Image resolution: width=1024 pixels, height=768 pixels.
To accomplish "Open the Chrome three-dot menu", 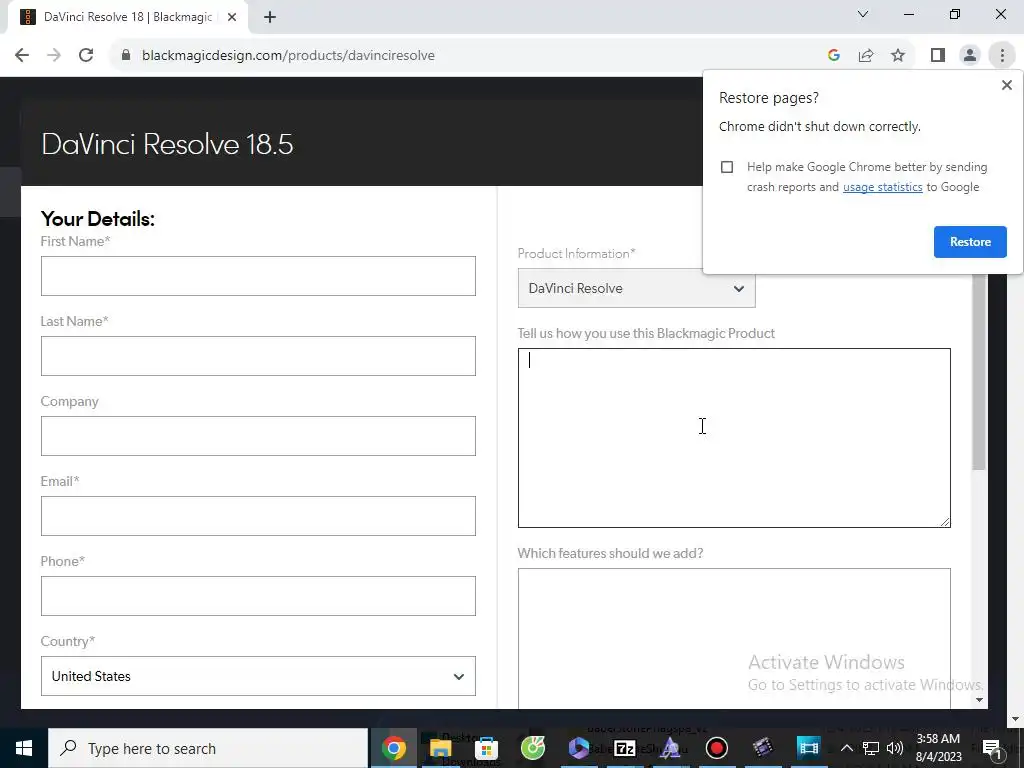I will [x=1002, y=56].
